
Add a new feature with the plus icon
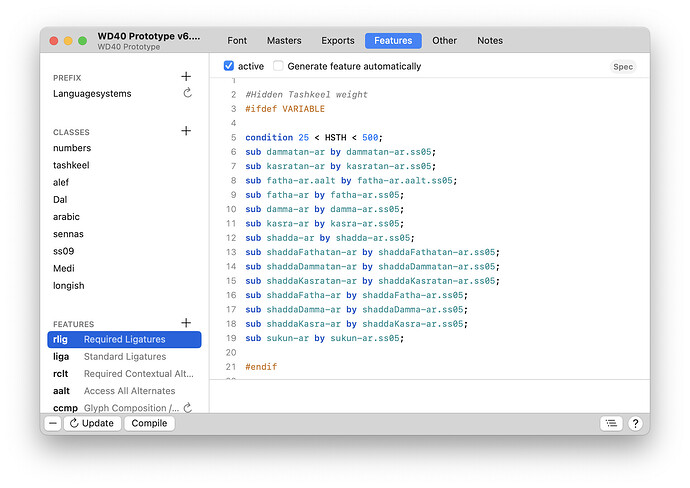tap(186, 323)
